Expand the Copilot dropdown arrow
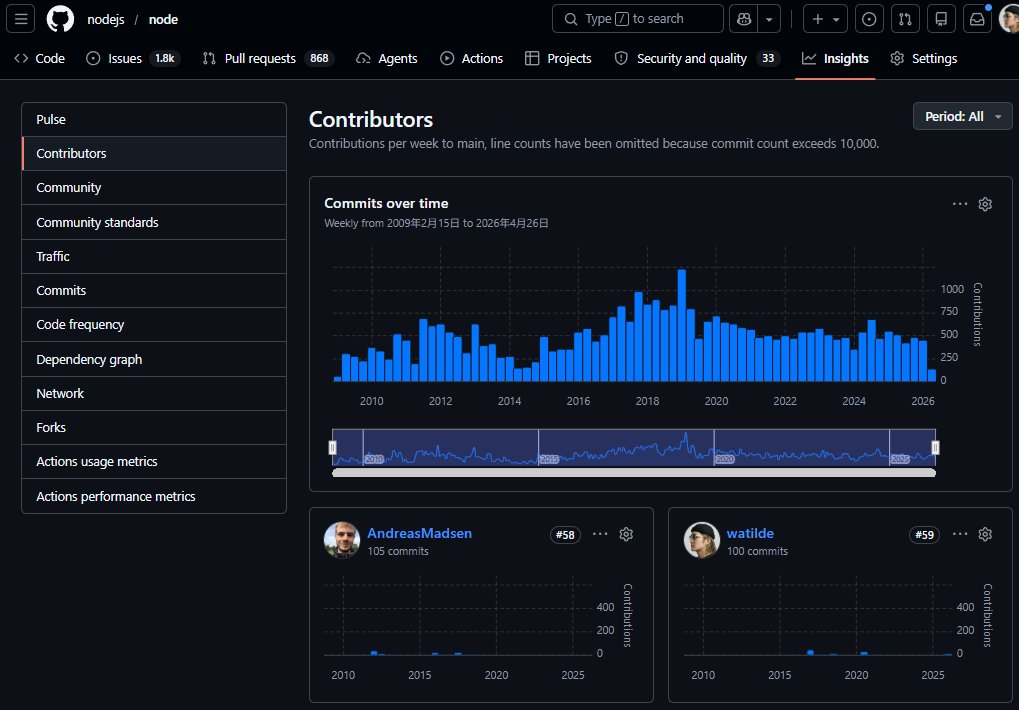 [769, 19]
